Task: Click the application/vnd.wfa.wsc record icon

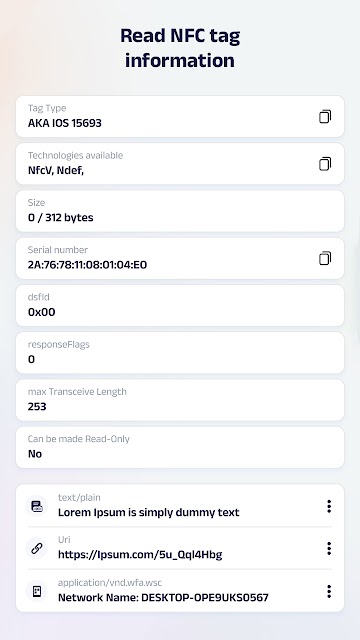Action: [x=37, y=591]
